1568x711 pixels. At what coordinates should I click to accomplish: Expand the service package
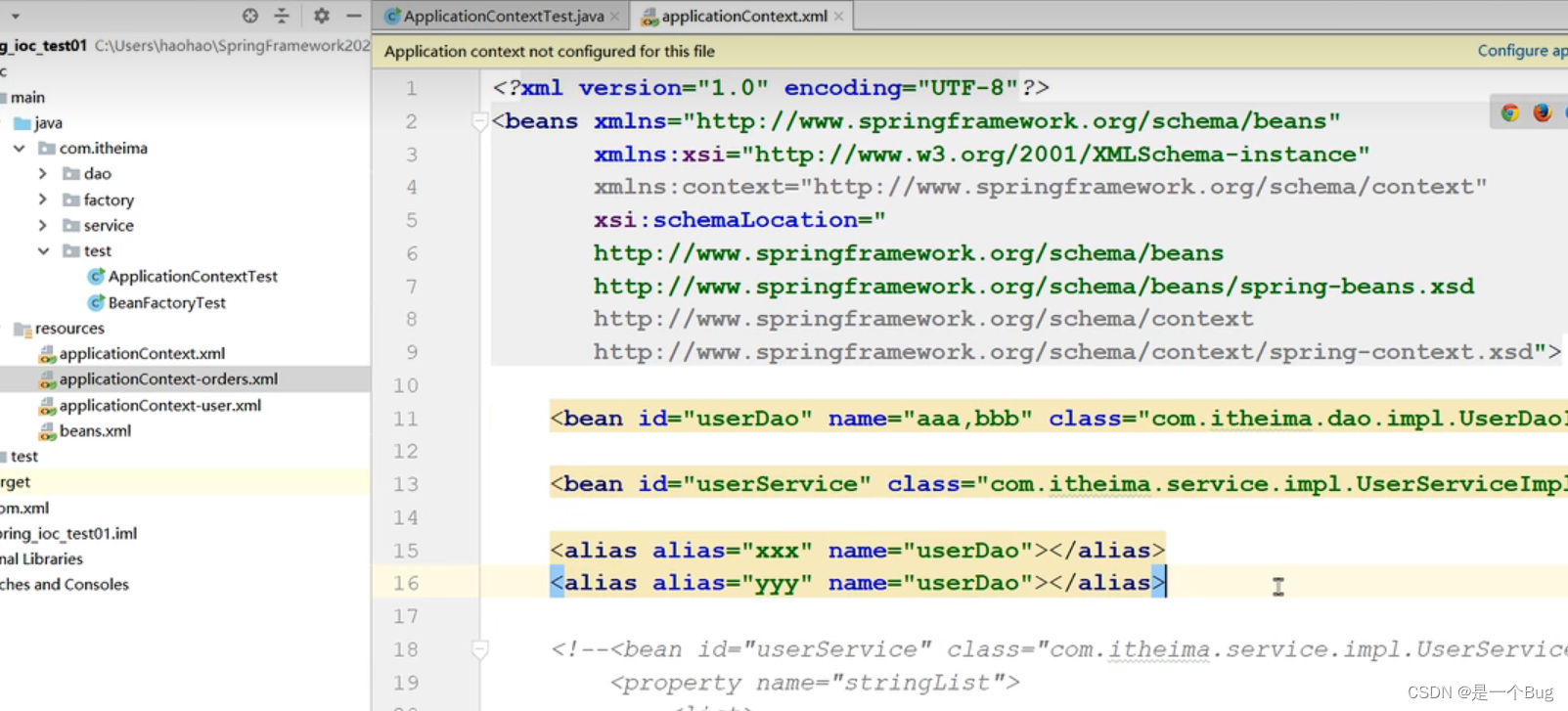43,225
